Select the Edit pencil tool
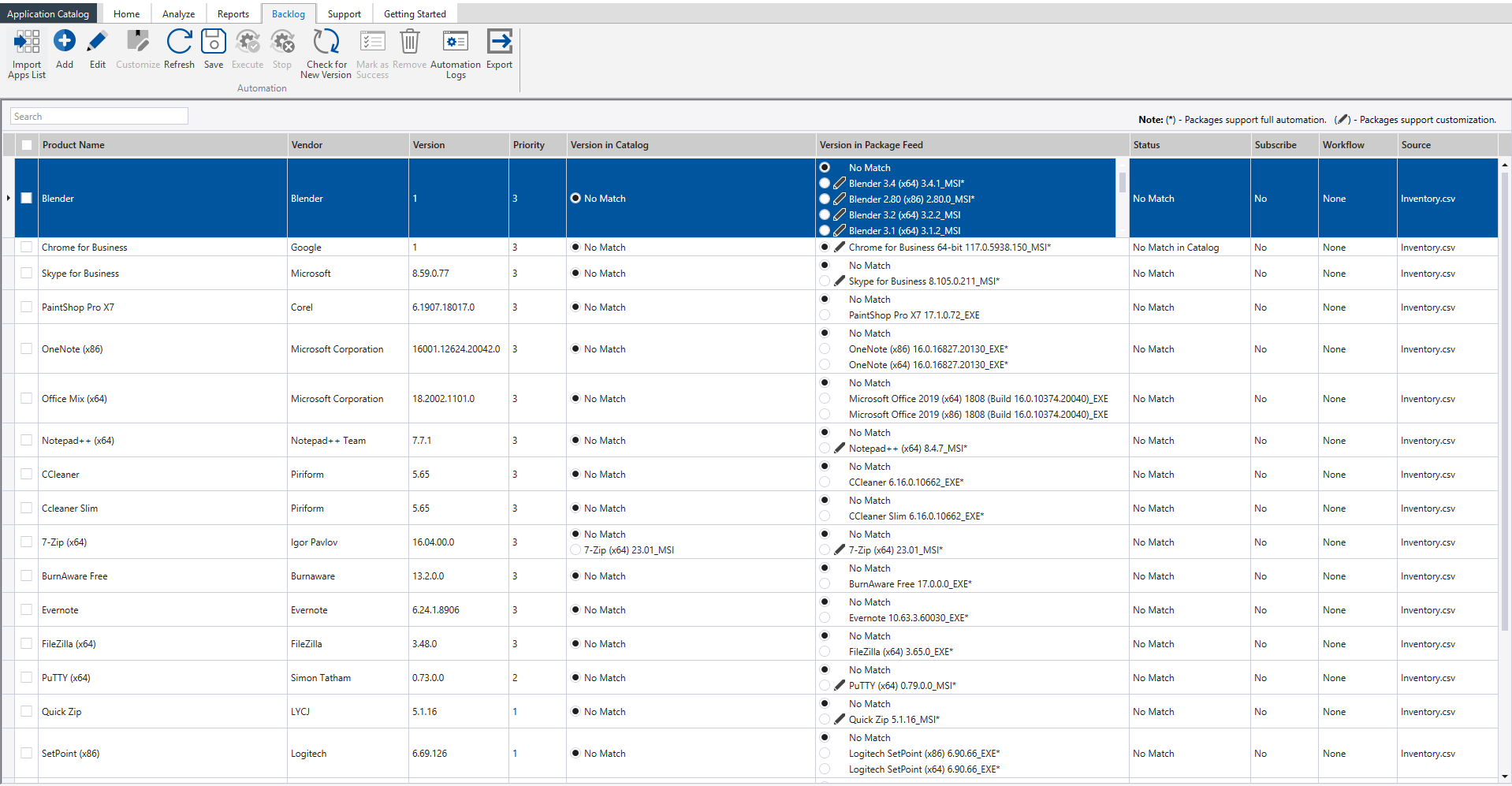The width and height of the screenshot is (1512, 786). (97, 41)
